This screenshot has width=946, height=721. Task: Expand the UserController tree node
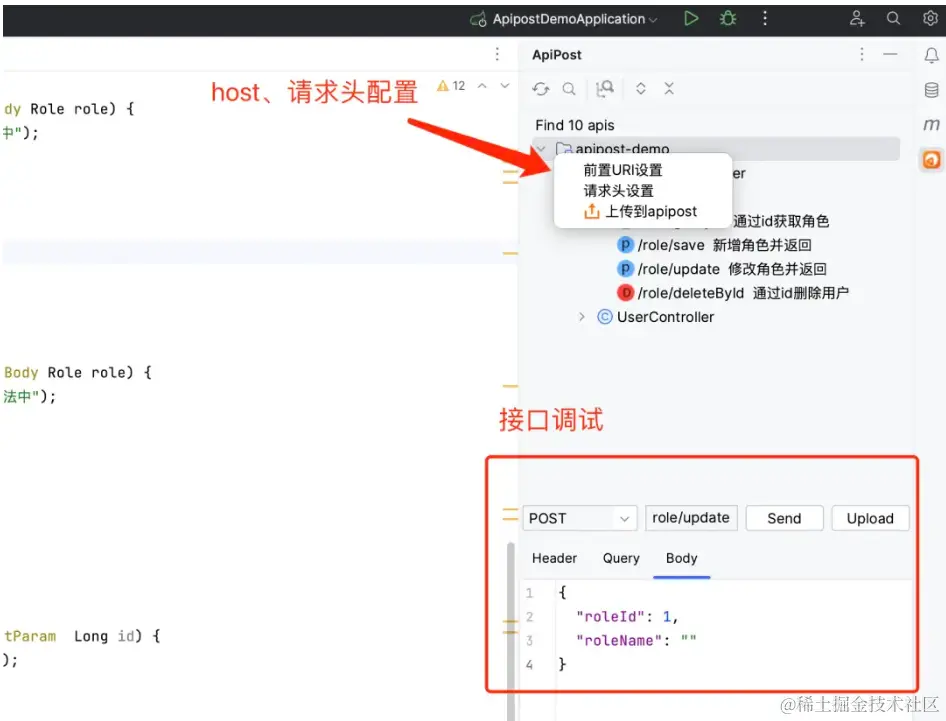click(582, 317)
